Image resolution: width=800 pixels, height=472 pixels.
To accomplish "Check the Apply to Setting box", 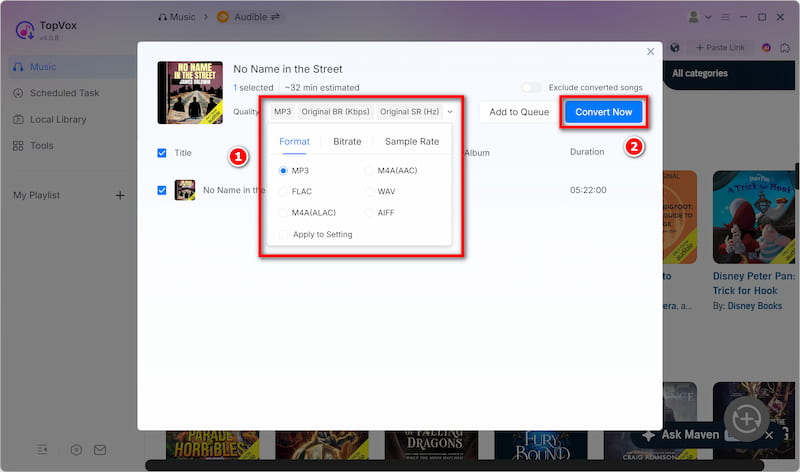I will pyautogui.click(x=283, y=235).
